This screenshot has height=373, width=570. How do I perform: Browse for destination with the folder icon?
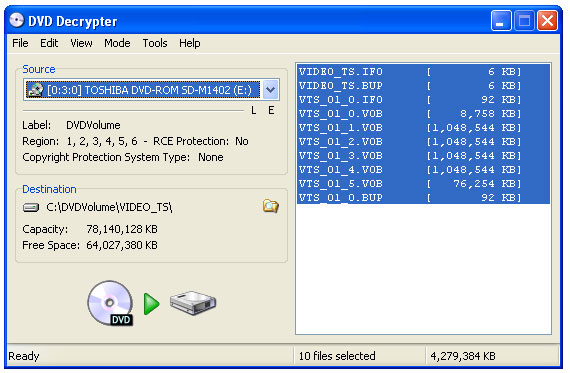click(x=271, y=206)
